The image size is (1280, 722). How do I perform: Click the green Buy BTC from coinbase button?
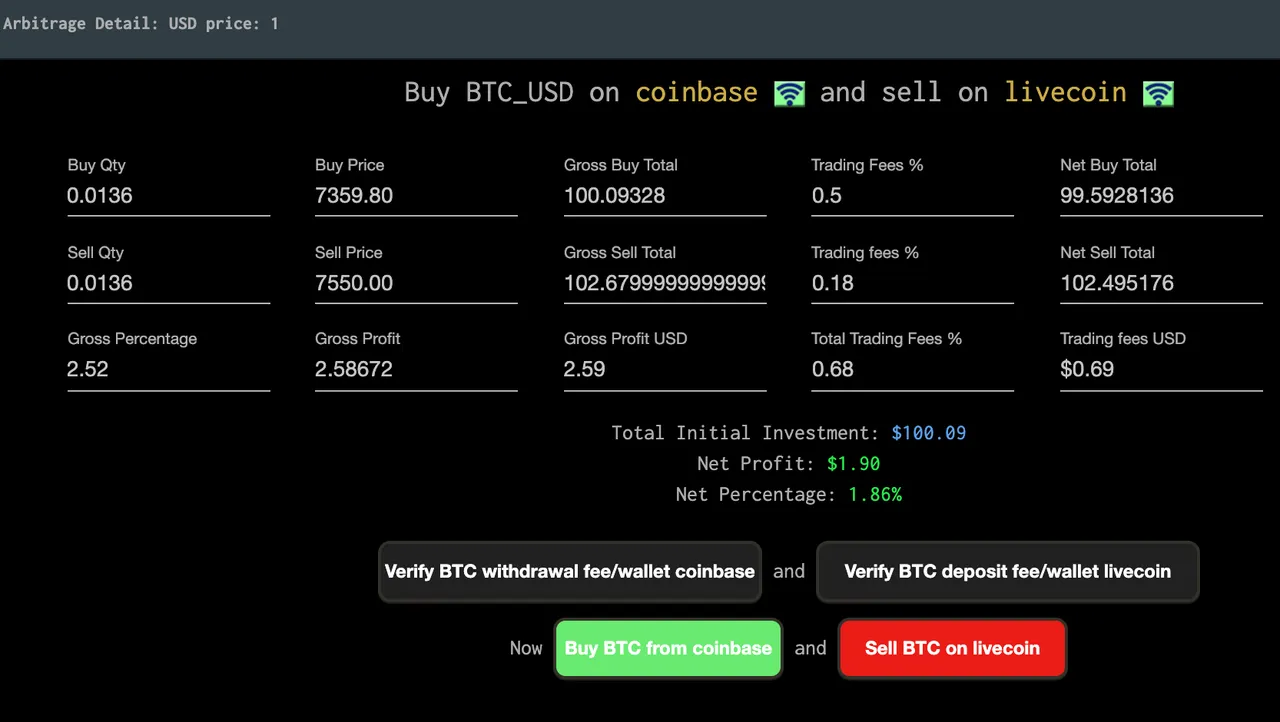pos(668,648)
